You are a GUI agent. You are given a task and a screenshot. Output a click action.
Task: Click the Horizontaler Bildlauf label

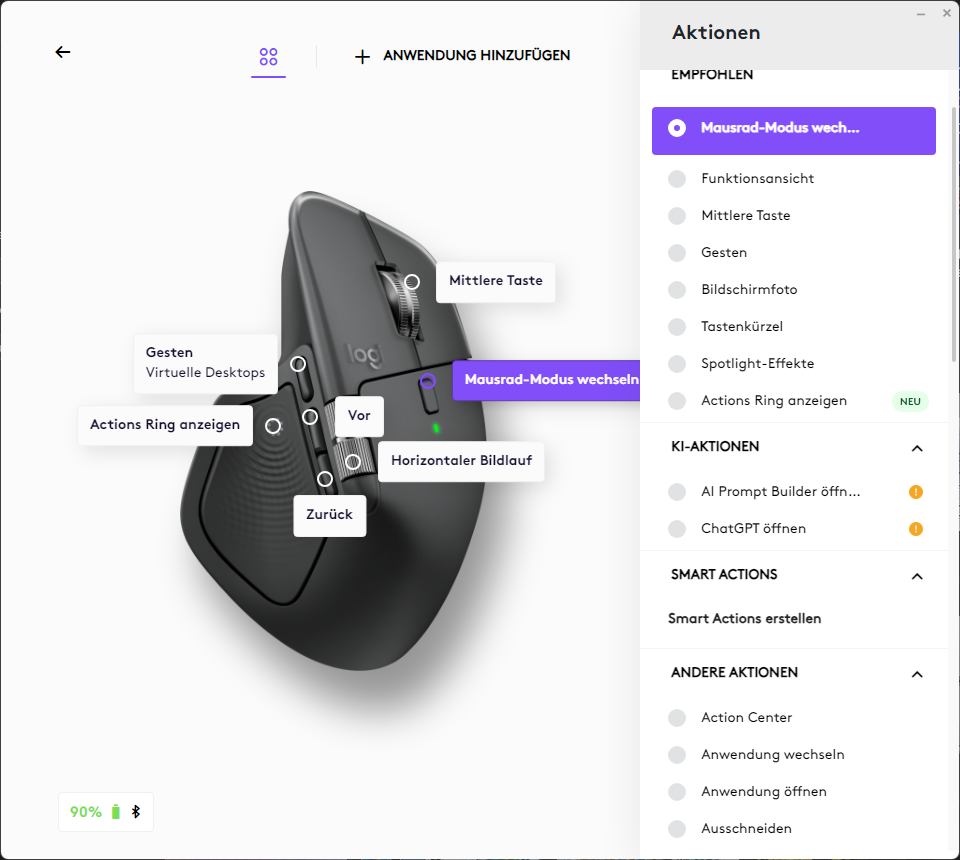(x=461, y=461)
